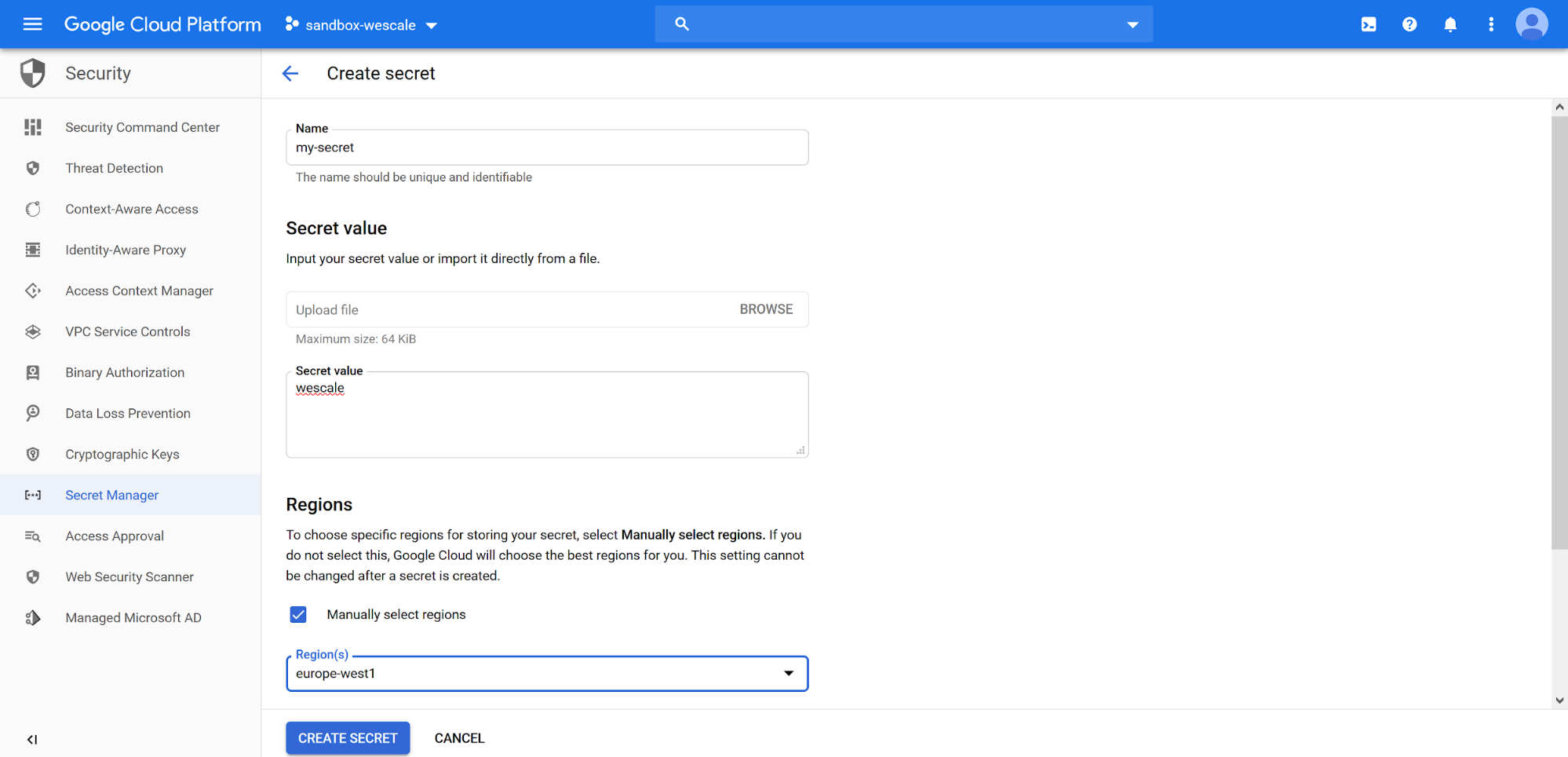1568x757 pixels.
Task: Click the VPC Service Controls icon
Action: click(32, 331)
